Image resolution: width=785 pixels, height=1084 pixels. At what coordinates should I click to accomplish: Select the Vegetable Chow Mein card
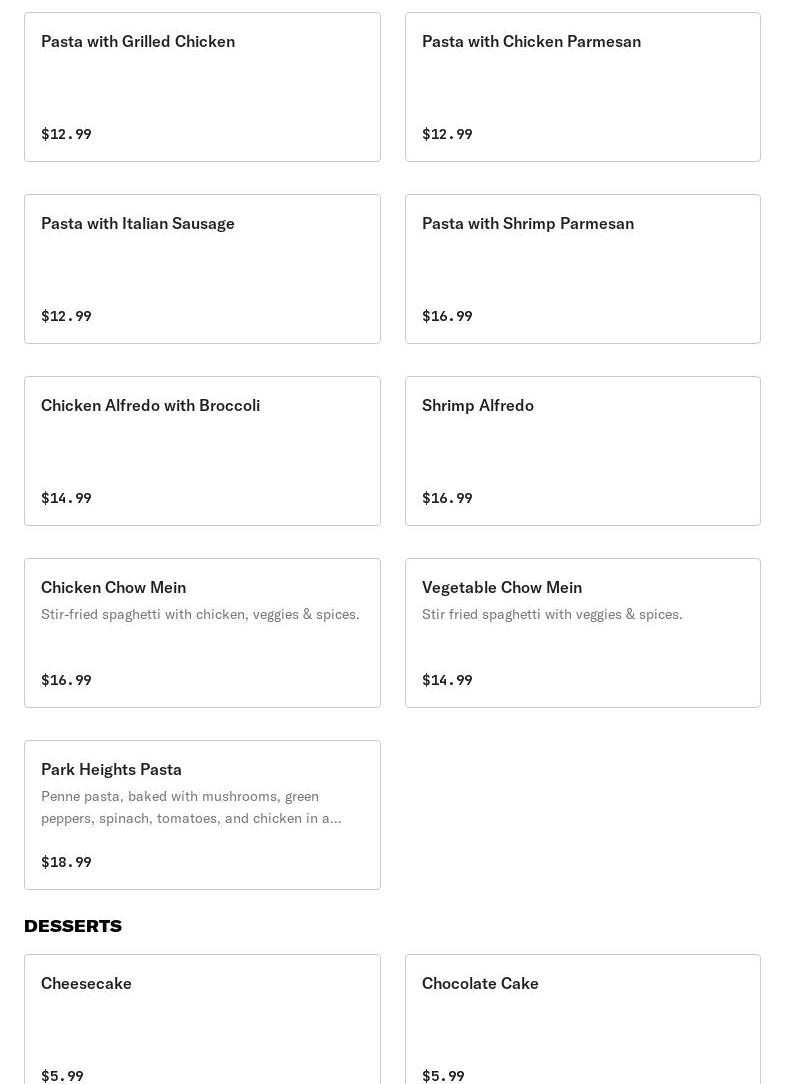click(x=583, y=633)
